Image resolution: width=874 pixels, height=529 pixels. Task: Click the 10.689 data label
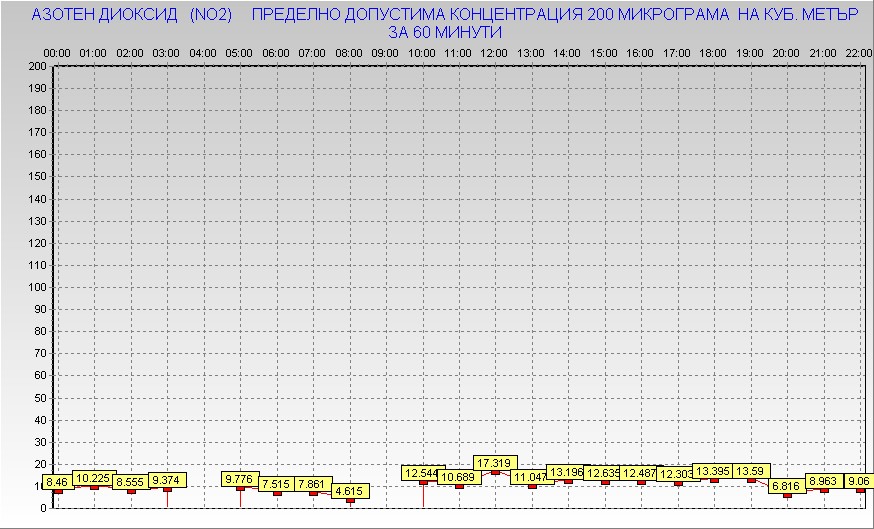(x=457, y=477)
